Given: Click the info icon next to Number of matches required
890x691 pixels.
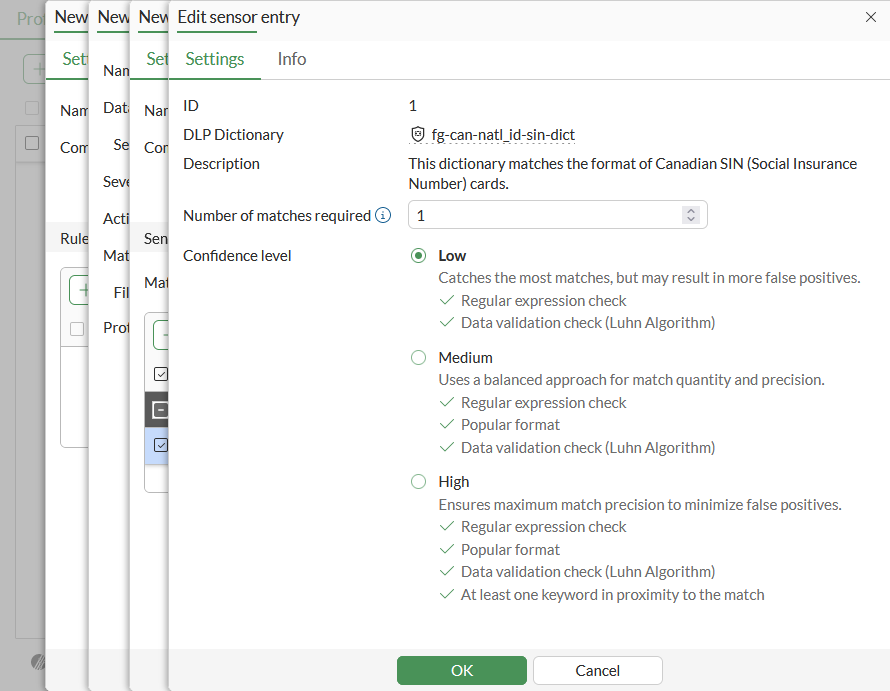Looking at the screenshot, I should click(x=383, y=214).
